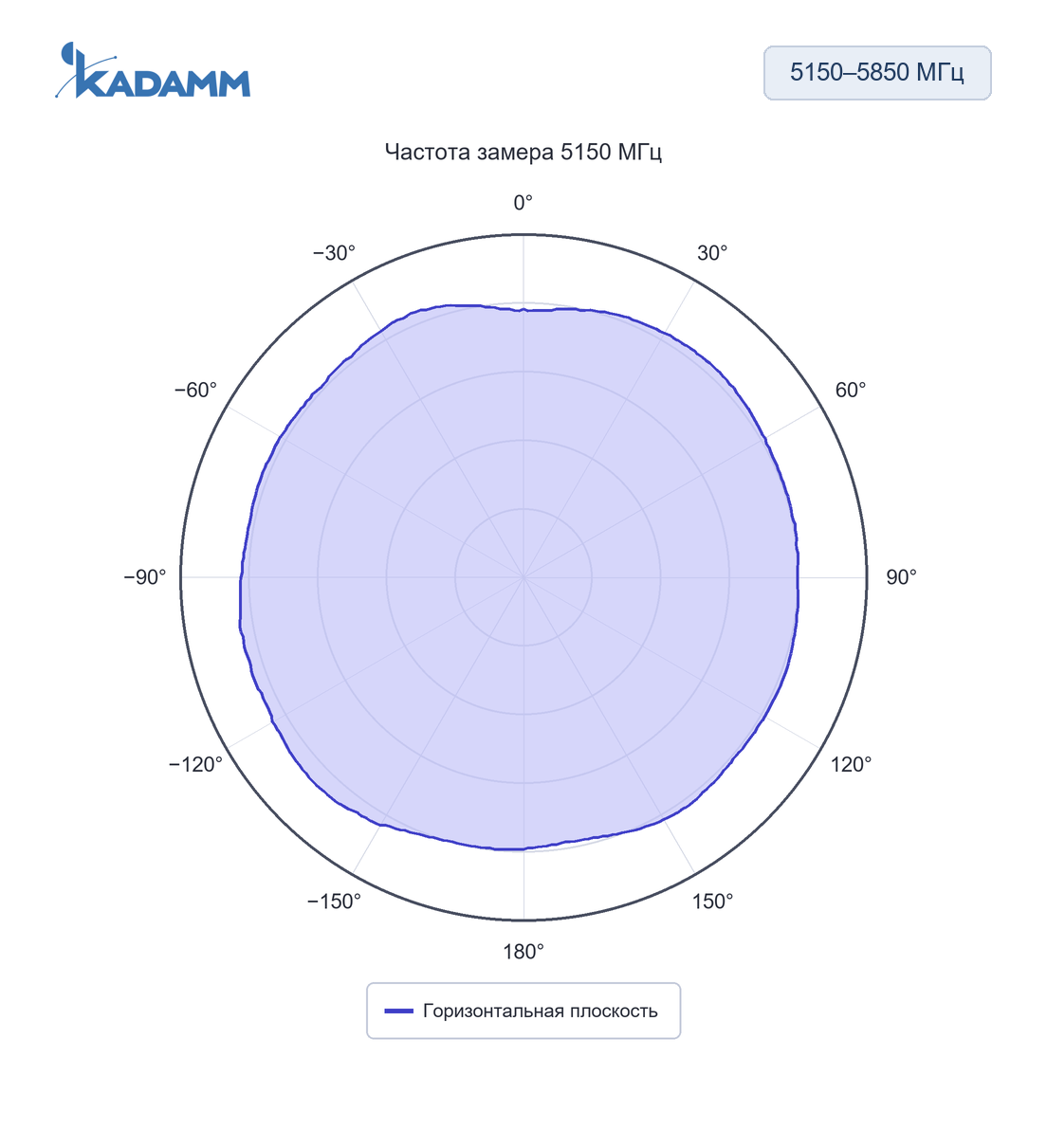Select the 5150–5850 МГц frequency band button
Image resolution: width=1047 pixels, height=1148 pixels.
[877, 73]
